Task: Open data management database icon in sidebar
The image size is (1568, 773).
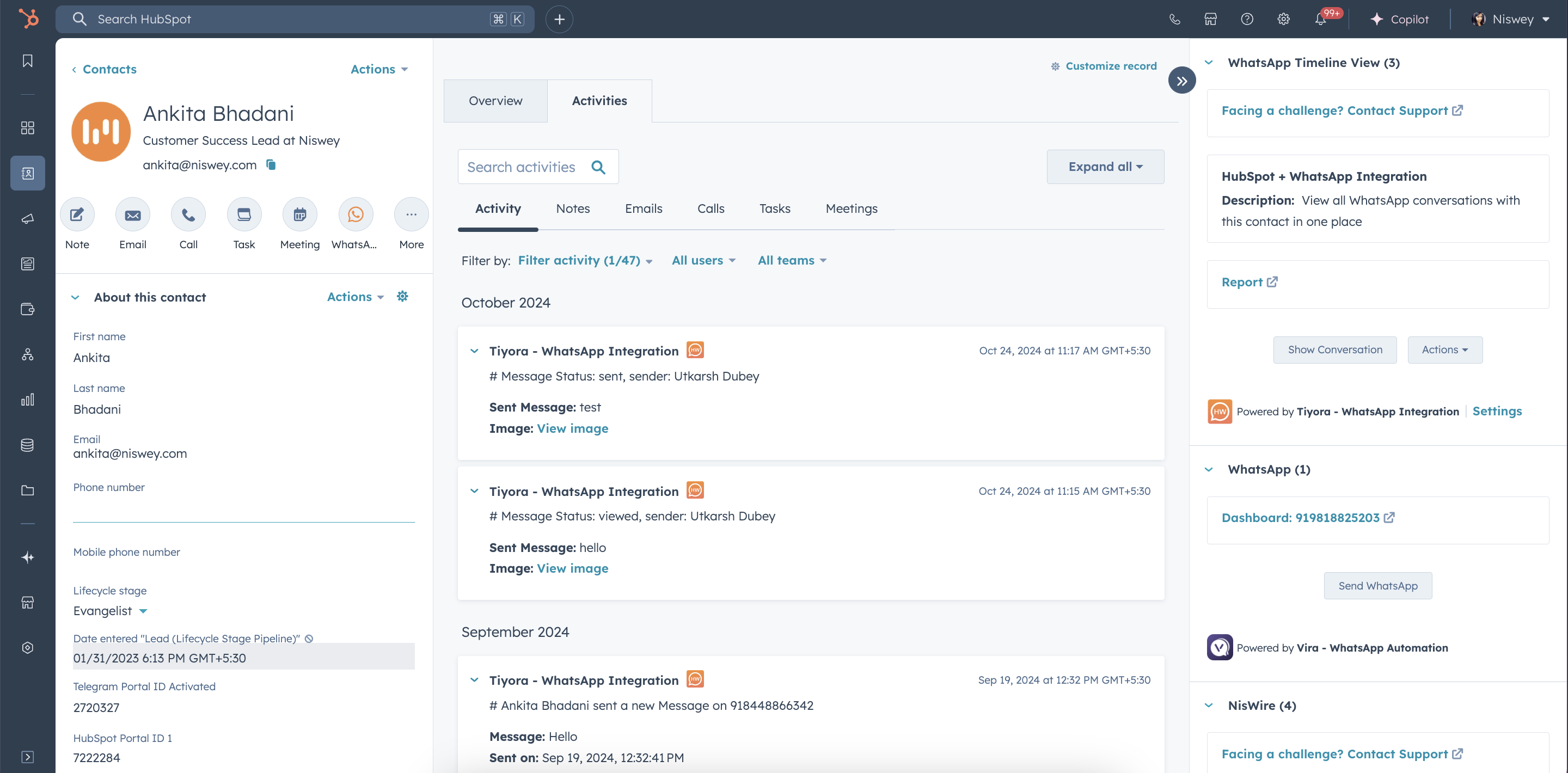Action: [27, 445]
